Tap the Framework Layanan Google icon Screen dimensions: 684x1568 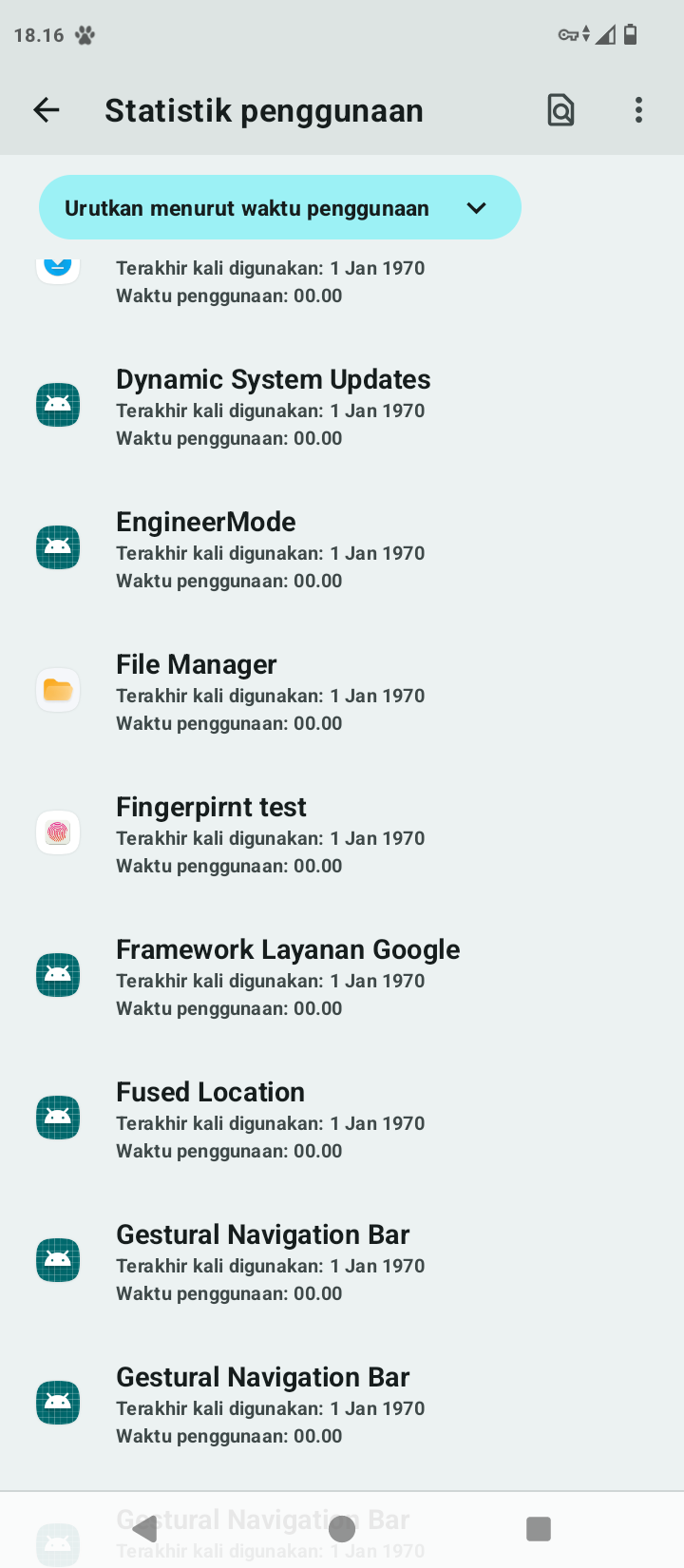click(58, 975)
